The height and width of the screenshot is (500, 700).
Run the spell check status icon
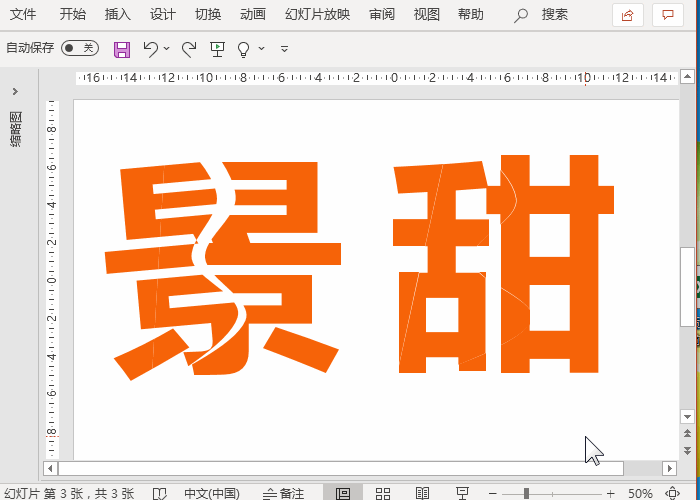[159, 494]
